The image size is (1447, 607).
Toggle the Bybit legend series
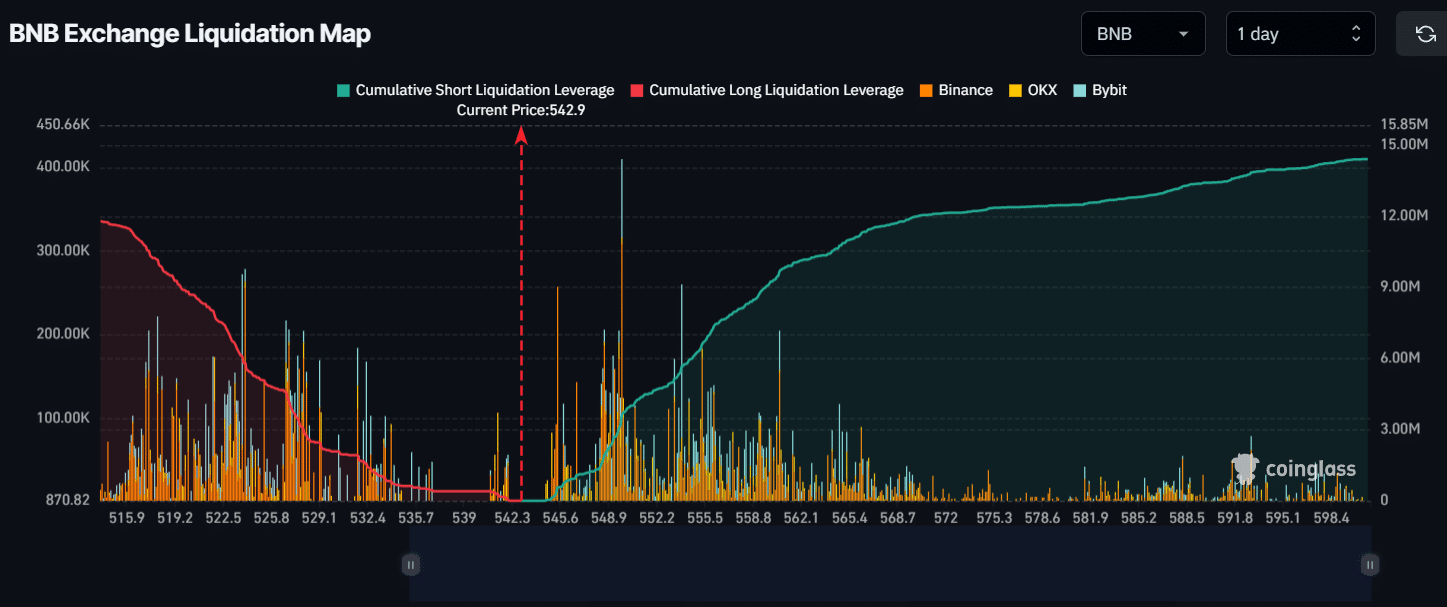(x=1099, y=90)
